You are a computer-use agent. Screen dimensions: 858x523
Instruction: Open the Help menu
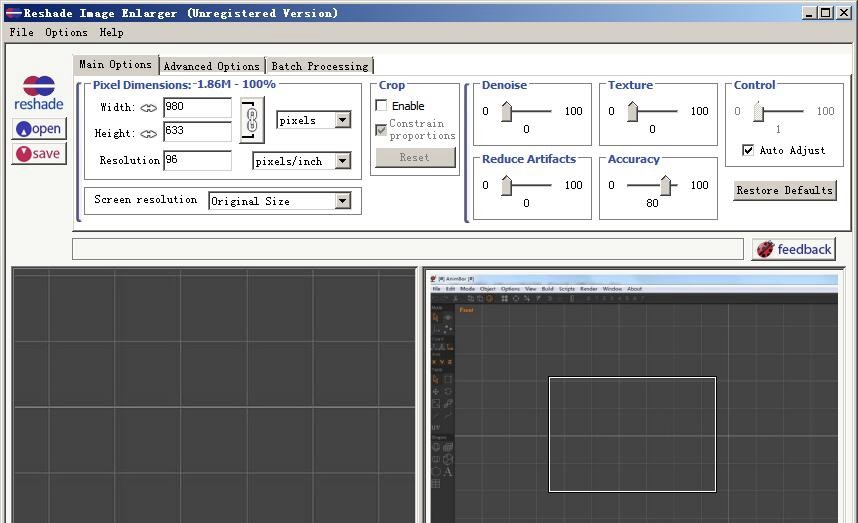111,32
